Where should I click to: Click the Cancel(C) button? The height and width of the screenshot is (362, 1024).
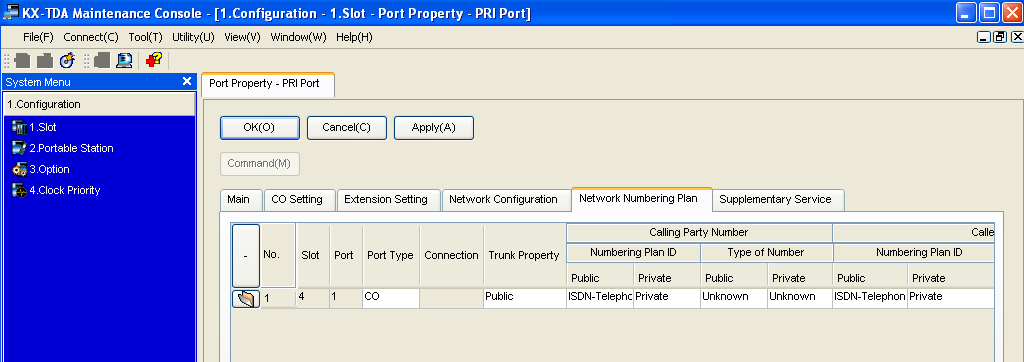coord(346,127)
